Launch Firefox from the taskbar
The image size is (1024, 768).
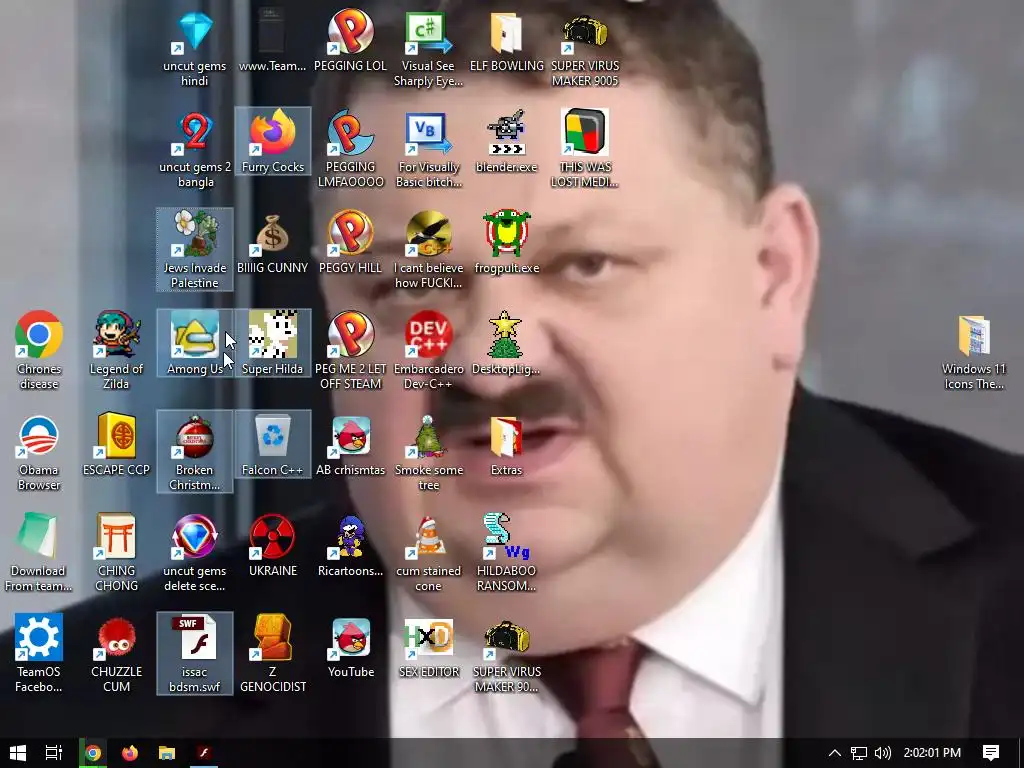pos(130,753)
